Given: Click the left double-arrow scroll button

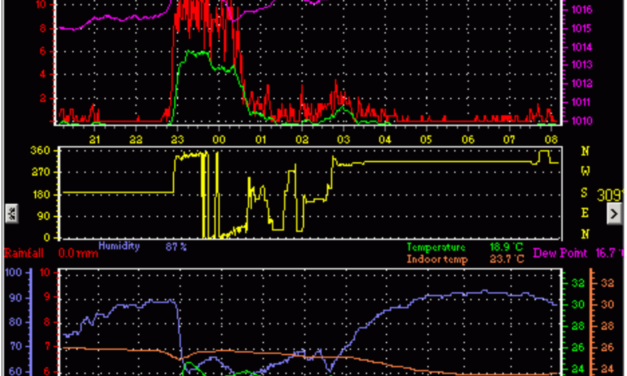Looking at the screenshot, I should coord(12,214).
